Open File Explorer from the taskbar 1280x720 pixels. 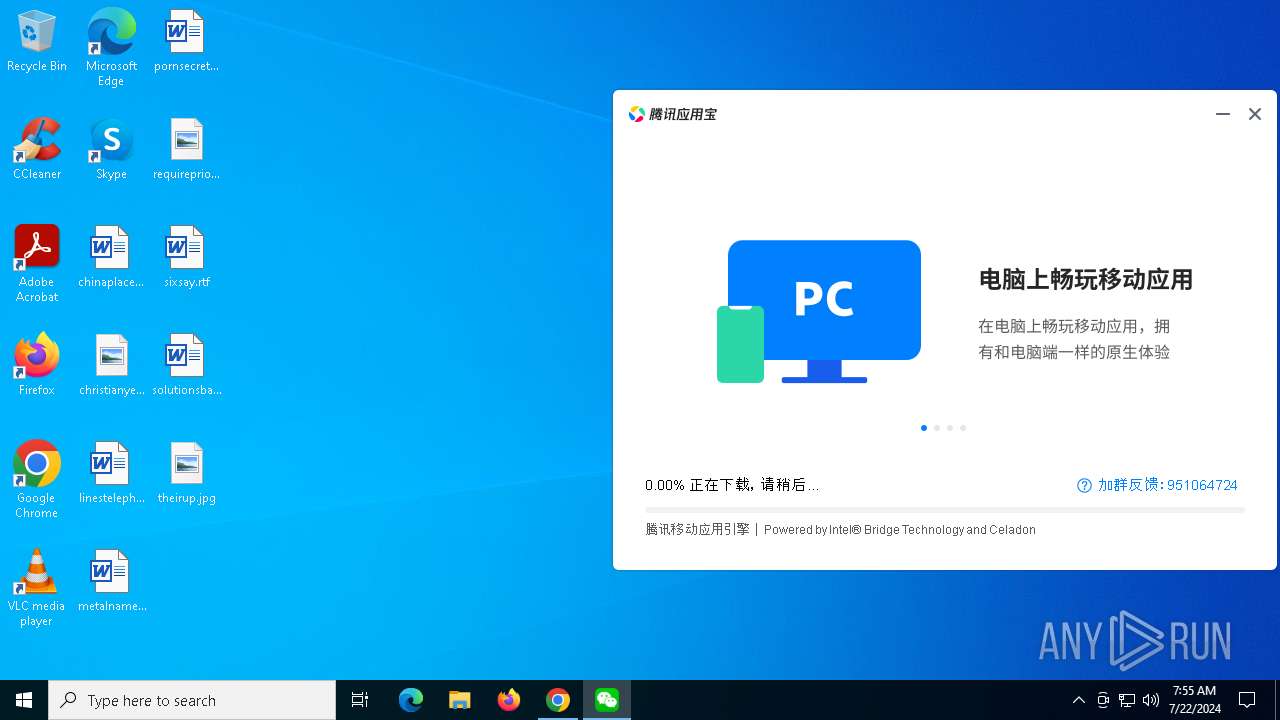point(460,700)
